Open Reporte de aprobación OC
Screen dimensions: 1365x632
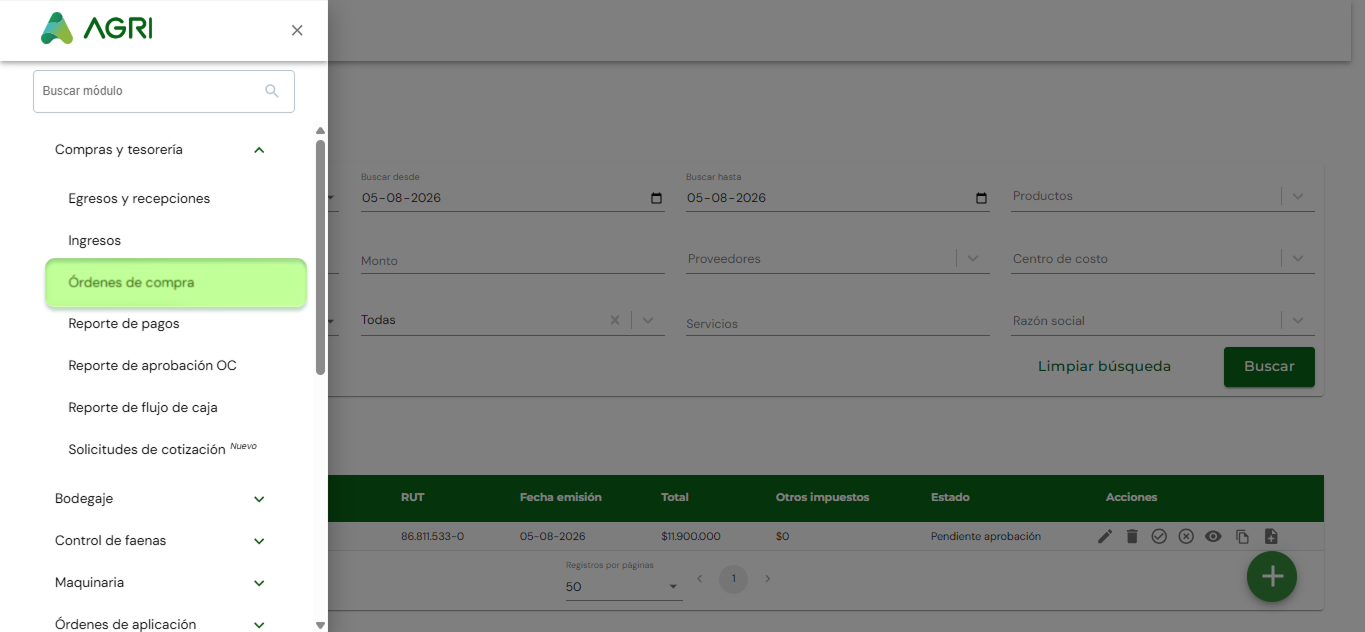tap(152, 366)
